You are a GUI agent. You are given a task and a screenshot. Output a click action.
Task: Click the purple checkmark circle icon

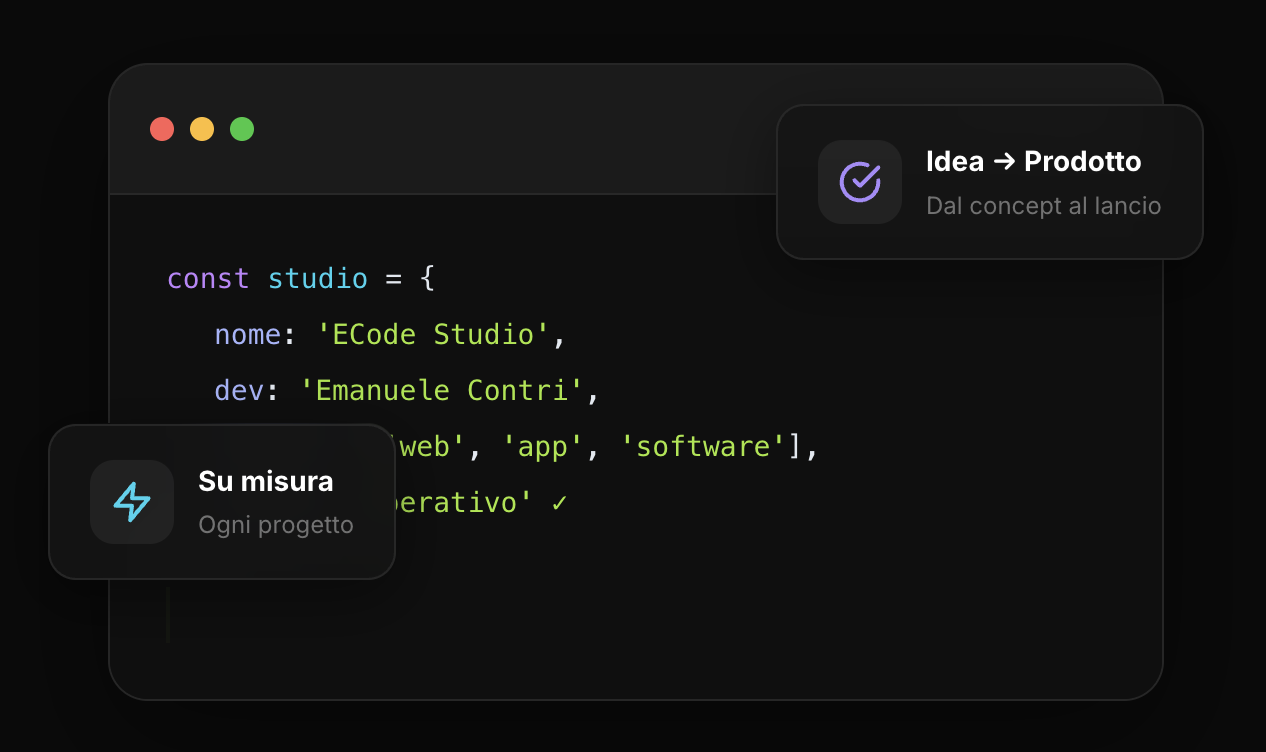point(860,182)
